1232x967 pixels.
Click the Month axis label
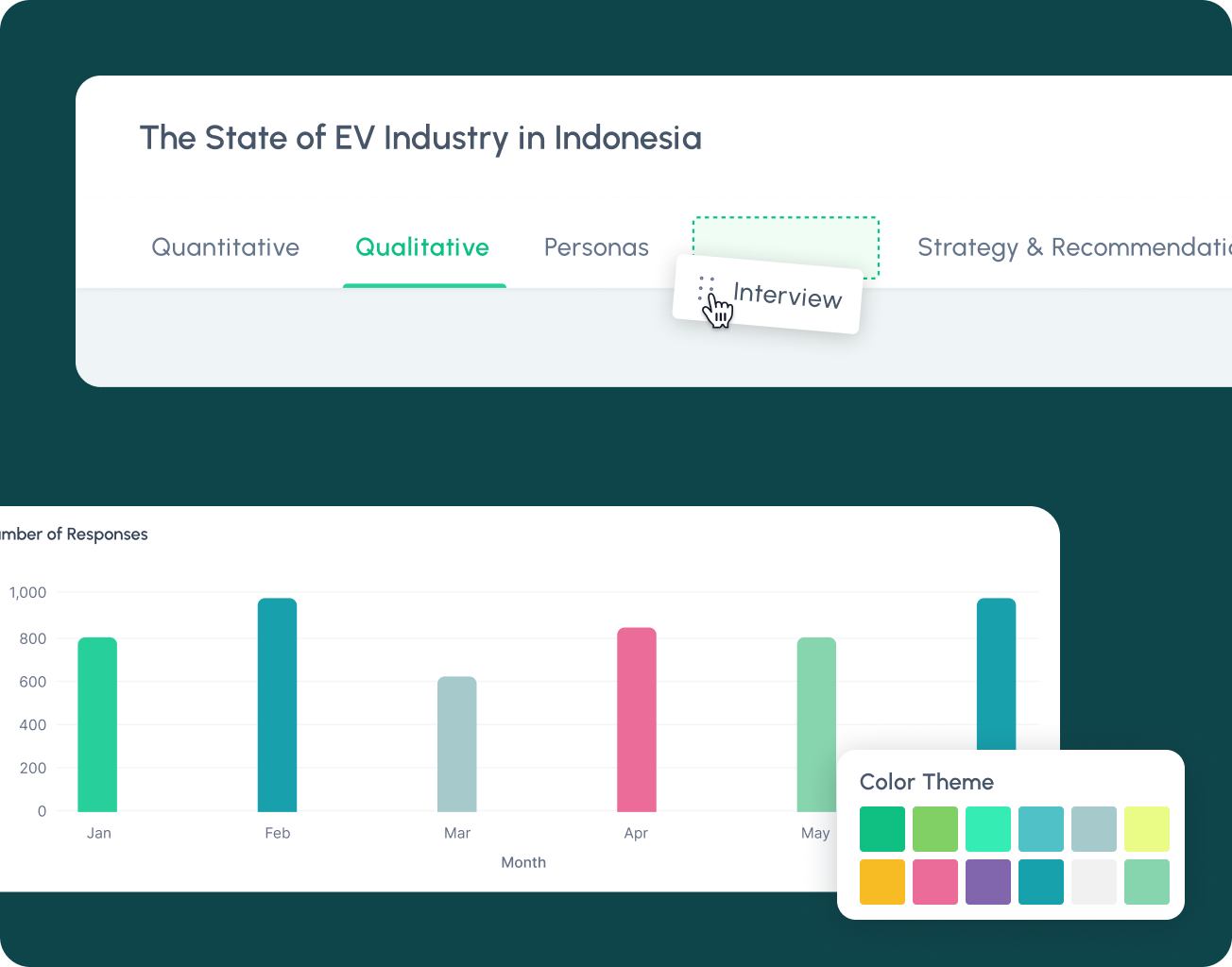click(x=523, y=862)
